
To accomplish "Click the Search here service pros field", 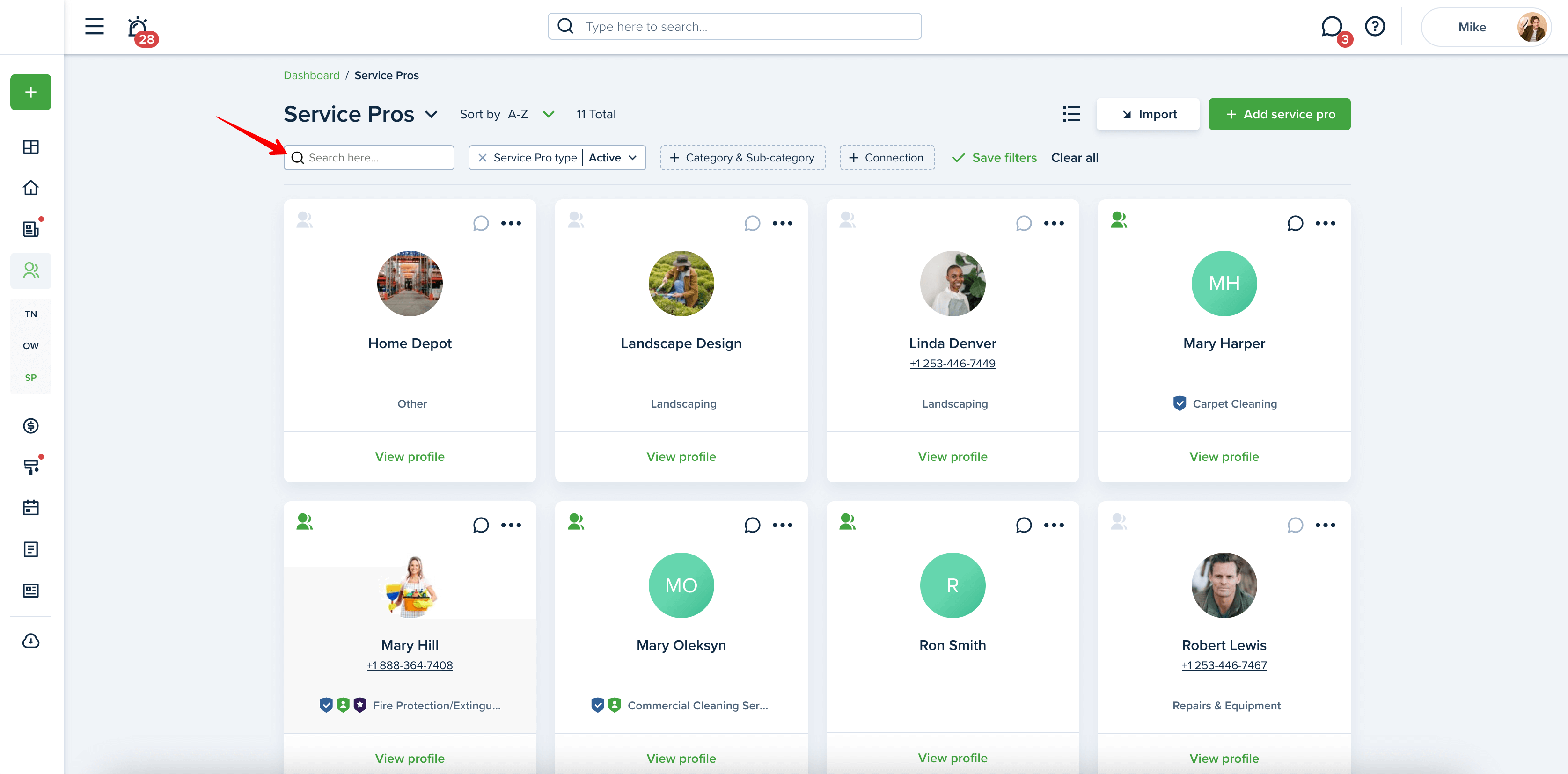I will [x=369, y=158].
